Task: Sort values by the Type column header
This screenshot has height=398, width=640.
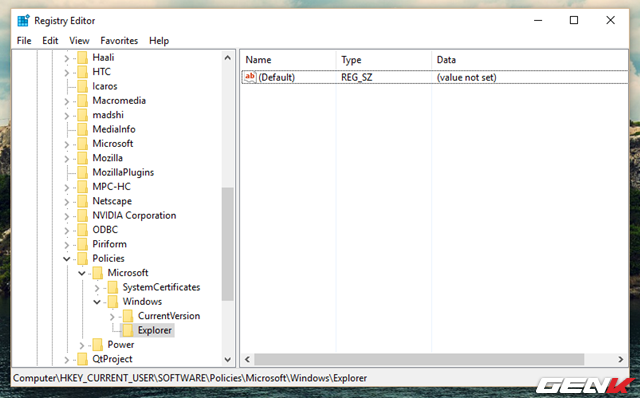Action: click(383, 60)
